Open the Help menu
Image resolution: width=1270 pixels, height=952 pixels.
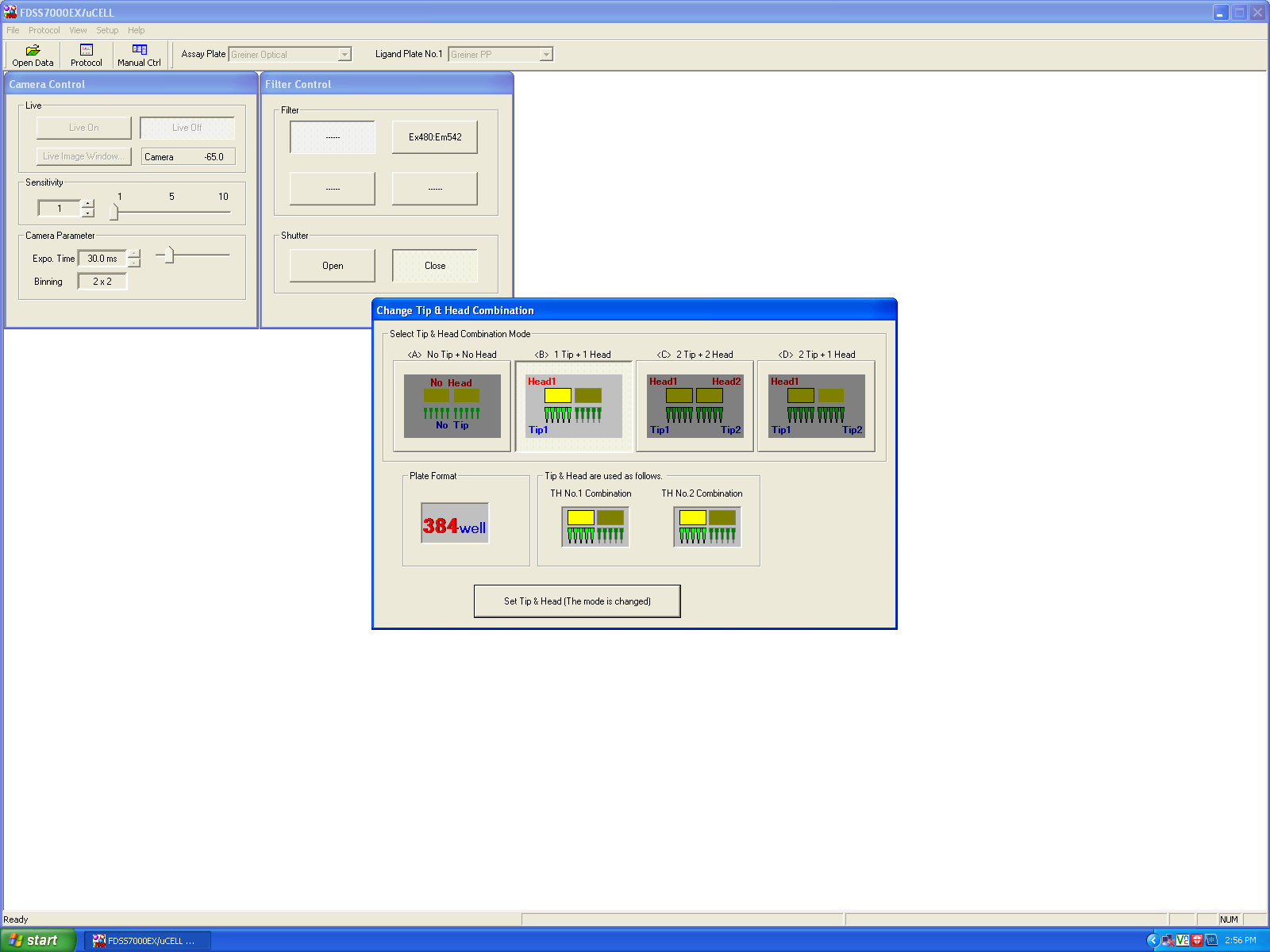137,30
